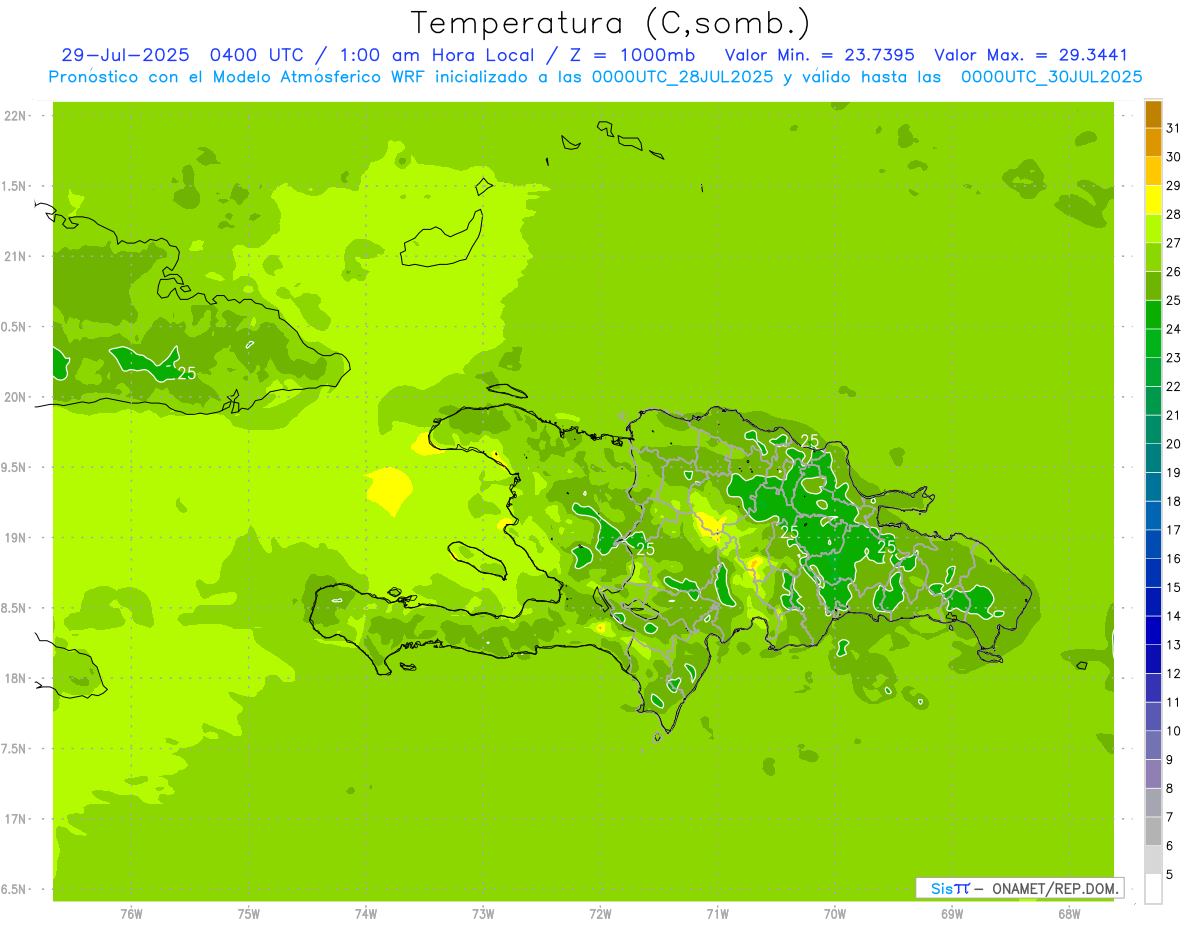Click the legend value '29'
This screenshot has width=1200, height=927.
click(x=1173, y=186)
